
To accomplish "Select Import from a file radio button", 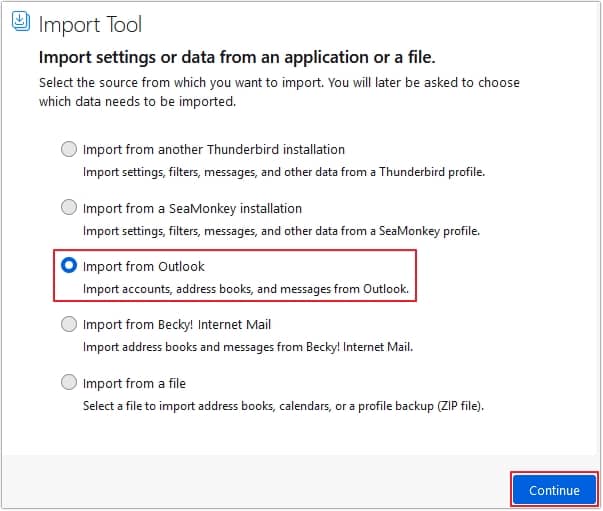I will [x=69, y=382].
